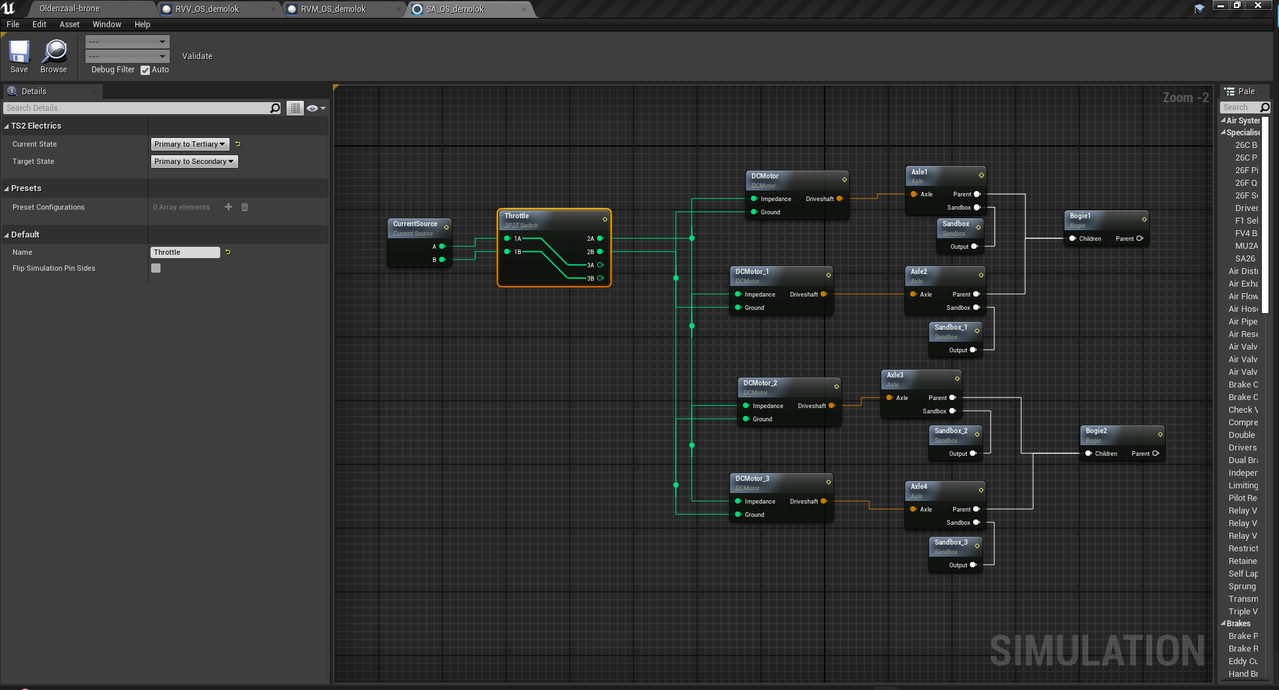Open the File menu
The height and width of the screenshot is (690, 1279).
pos(13,24)
